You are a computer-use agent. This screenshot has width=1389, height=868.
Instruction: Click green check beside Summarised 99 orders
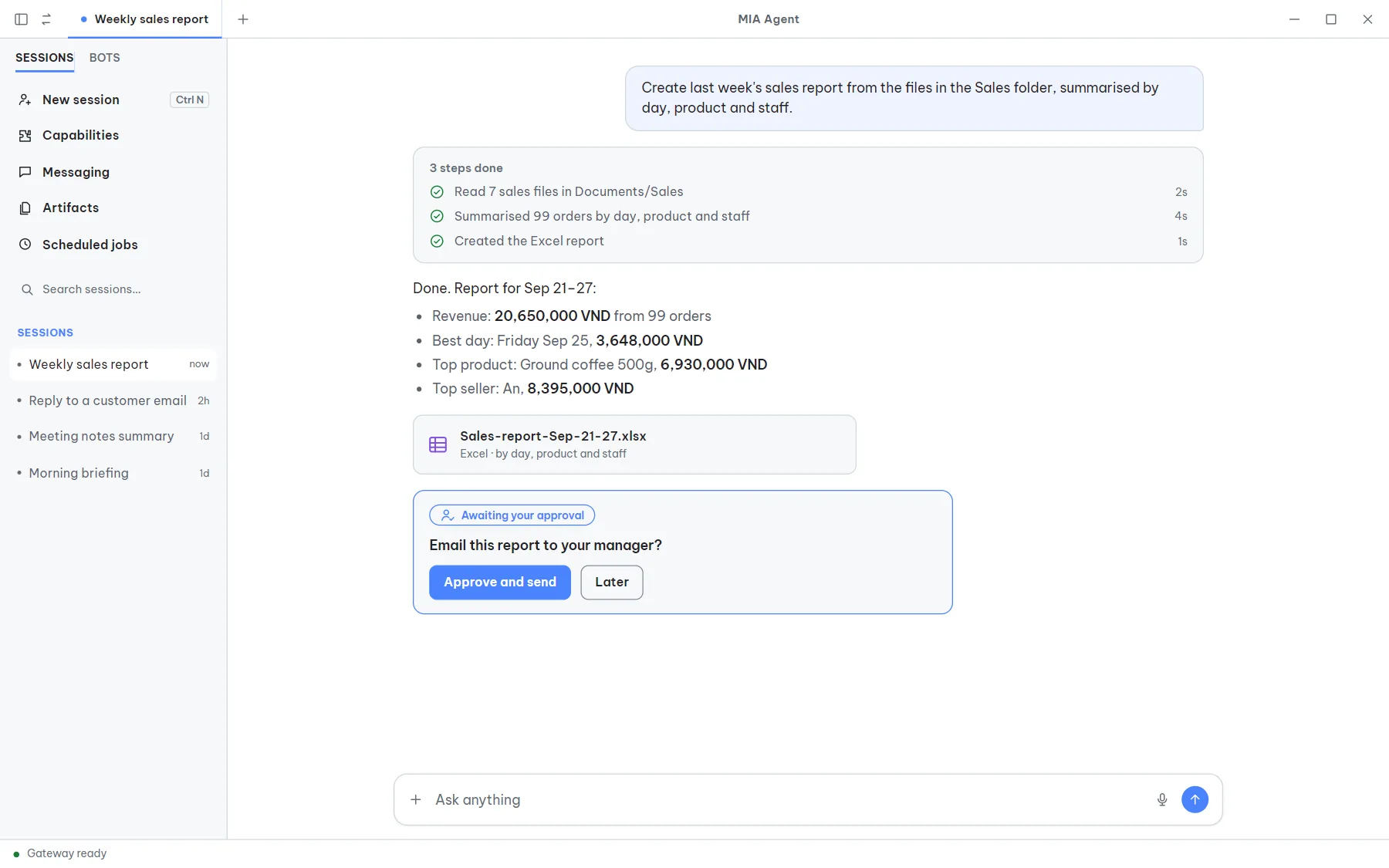[437, 217]
